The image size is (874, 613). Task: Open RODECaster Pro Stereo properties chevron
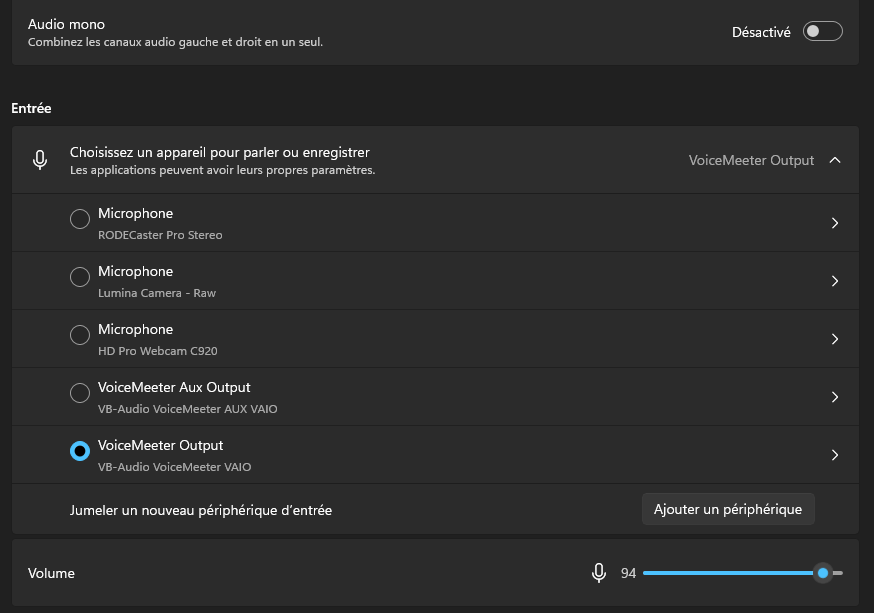(834, 223)
